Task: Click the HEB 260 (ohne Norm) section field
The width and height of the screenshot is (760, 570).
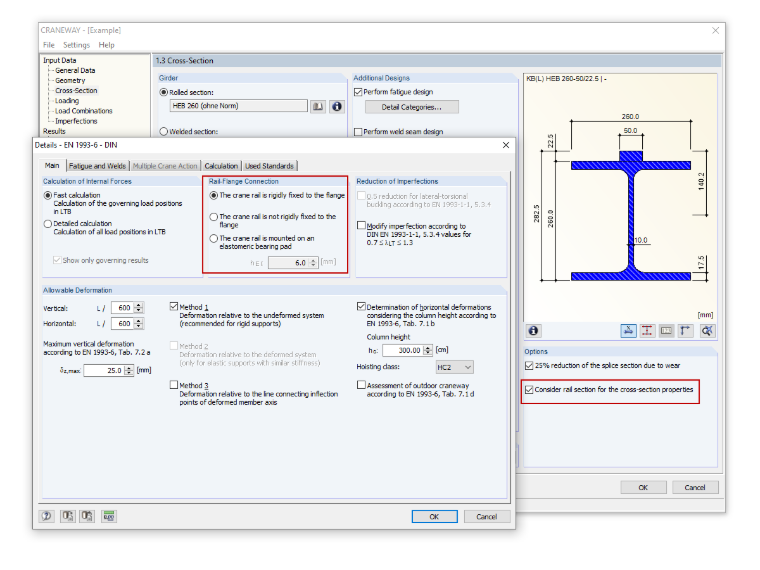Action: click(x=238, y=106)
